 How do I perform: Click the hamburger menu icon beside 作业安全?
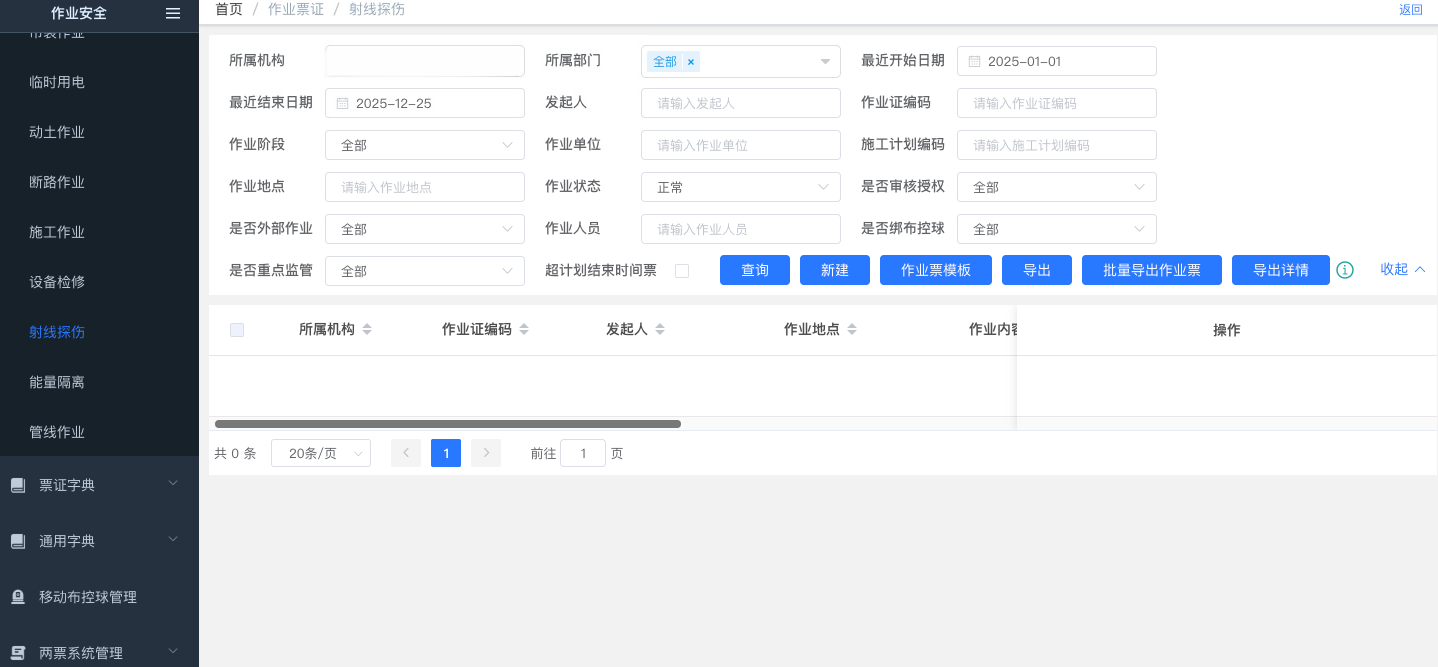pyautogui.click(x=173, y=13)
